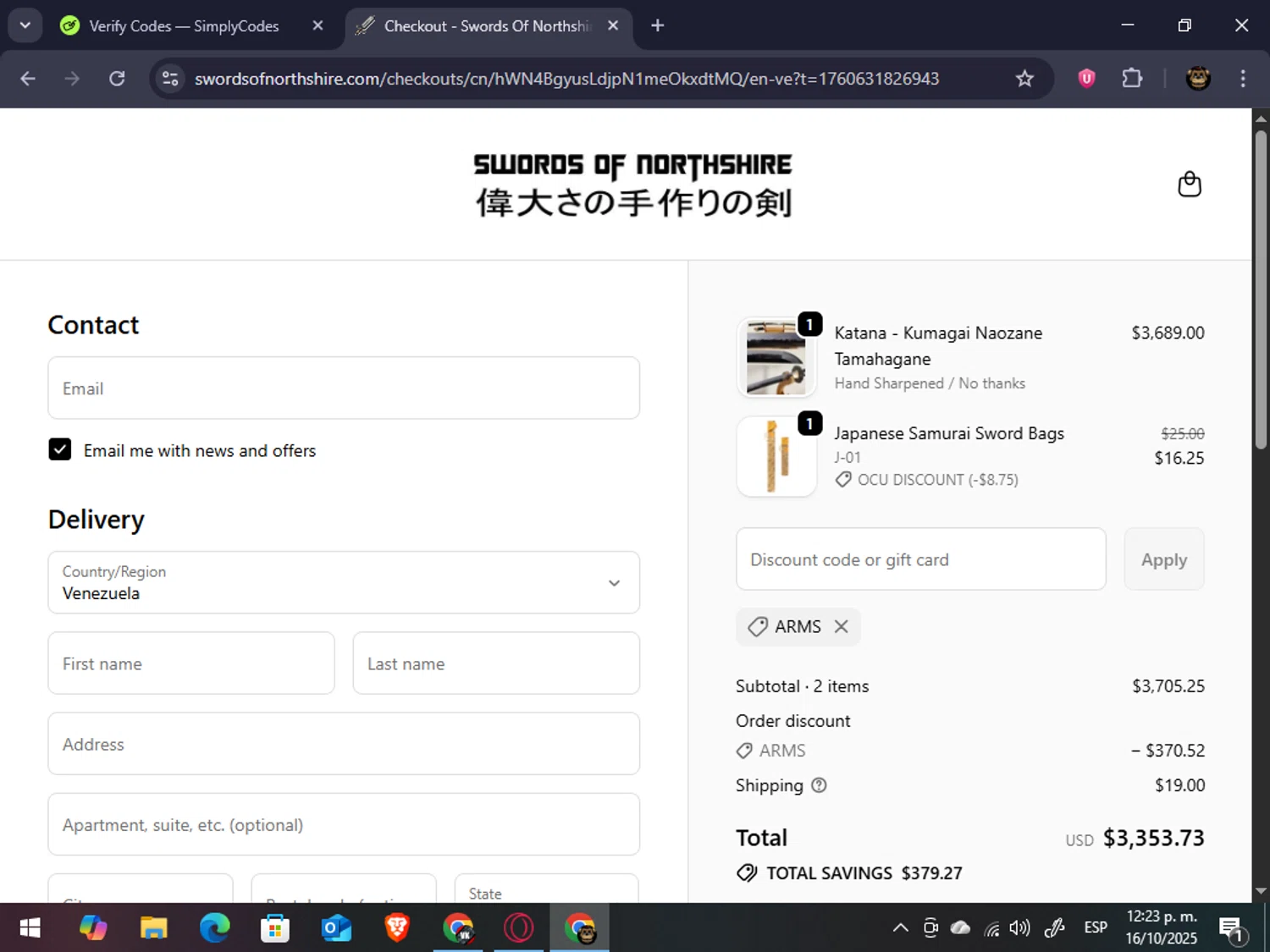Open Copilot from the taskbar
The height and width of the screenshot is (952, 1270).
[93, 928]
